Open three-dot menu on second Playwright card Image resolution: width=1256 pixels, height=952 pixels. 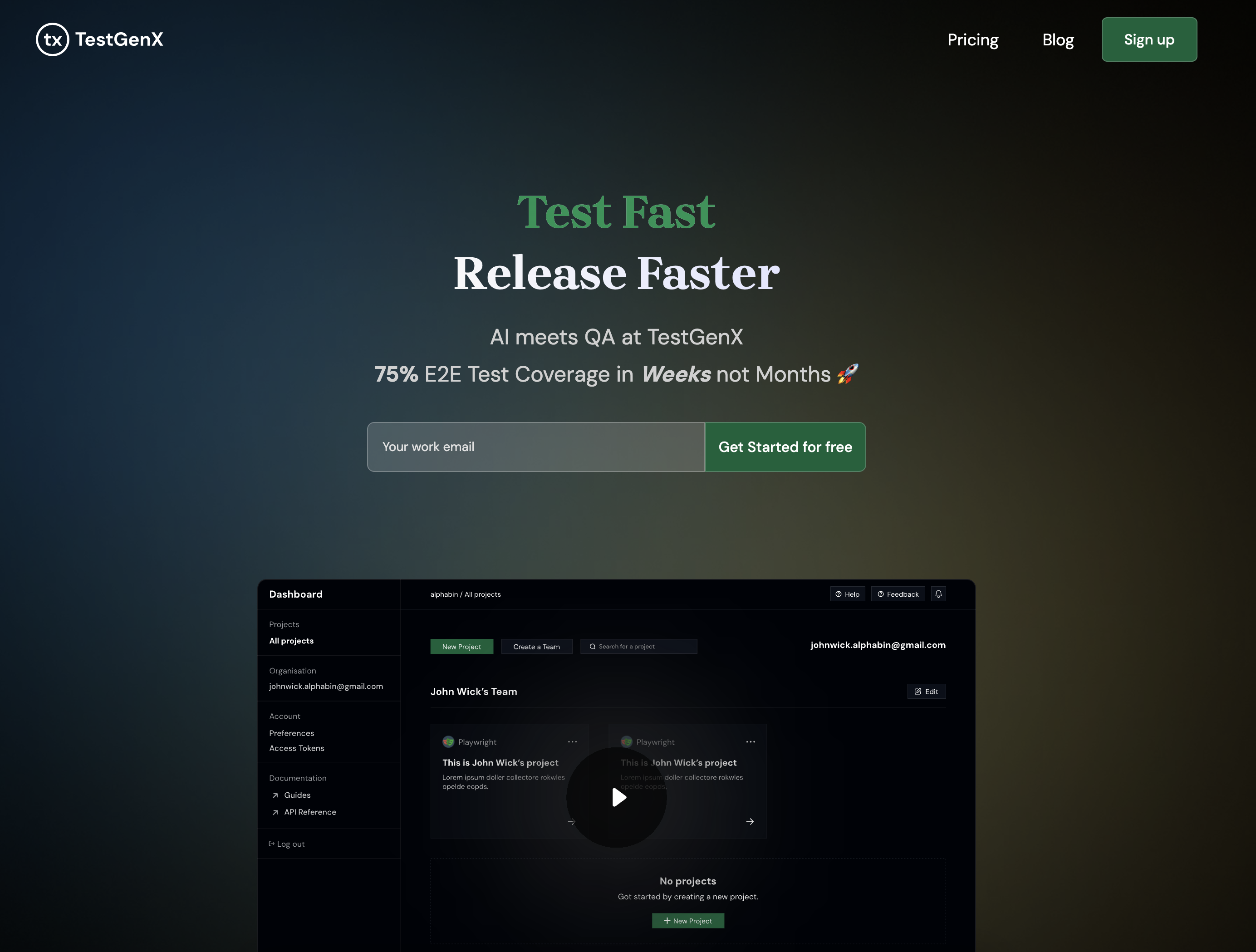750,741
